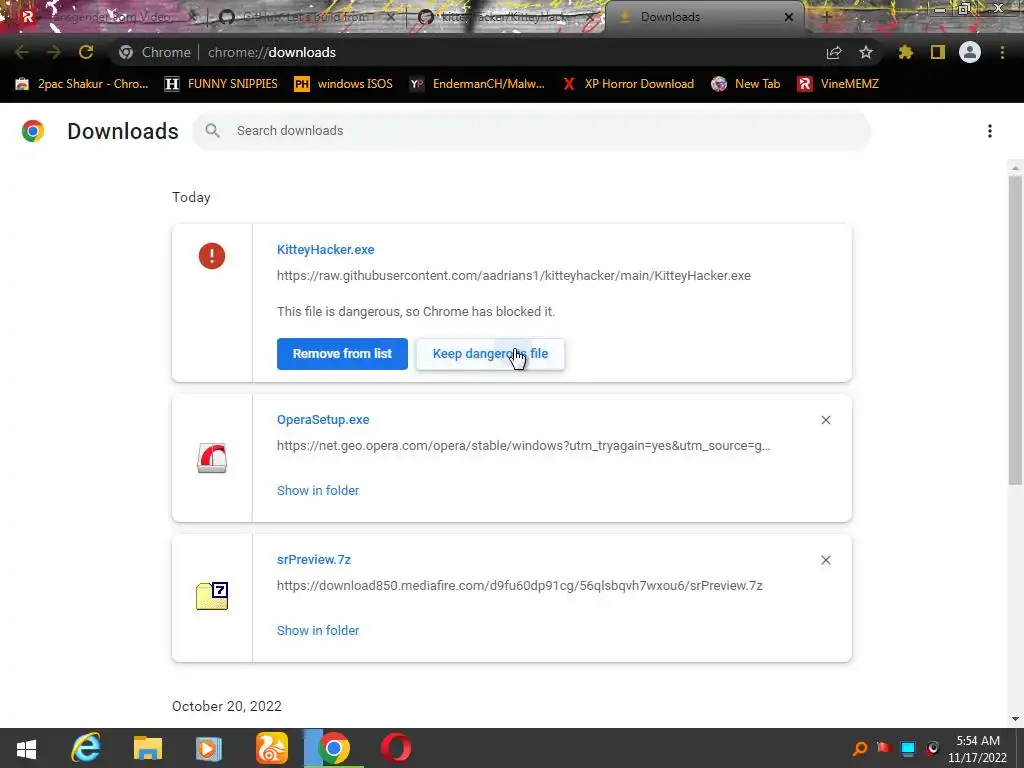Reload the page
The image size is (1024, 768).
coord(86,52)
